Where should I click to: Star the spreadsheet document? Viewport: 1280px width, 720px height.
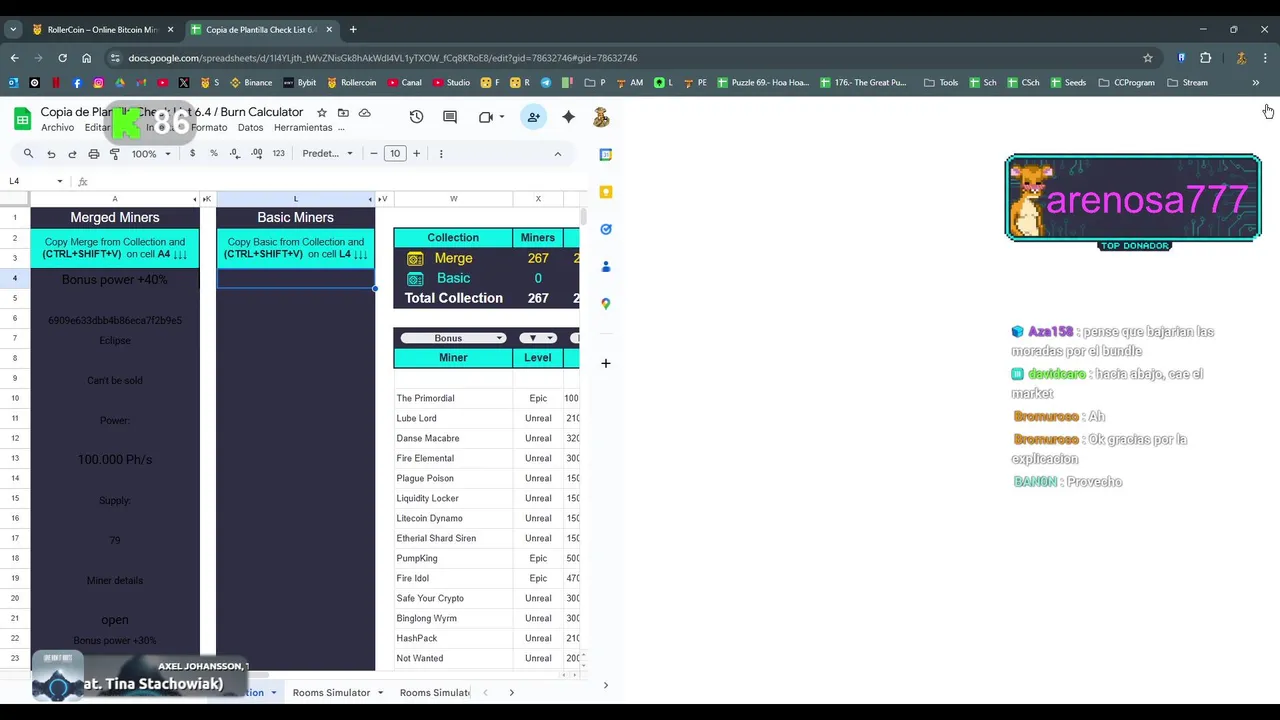(x=322, y=113)
